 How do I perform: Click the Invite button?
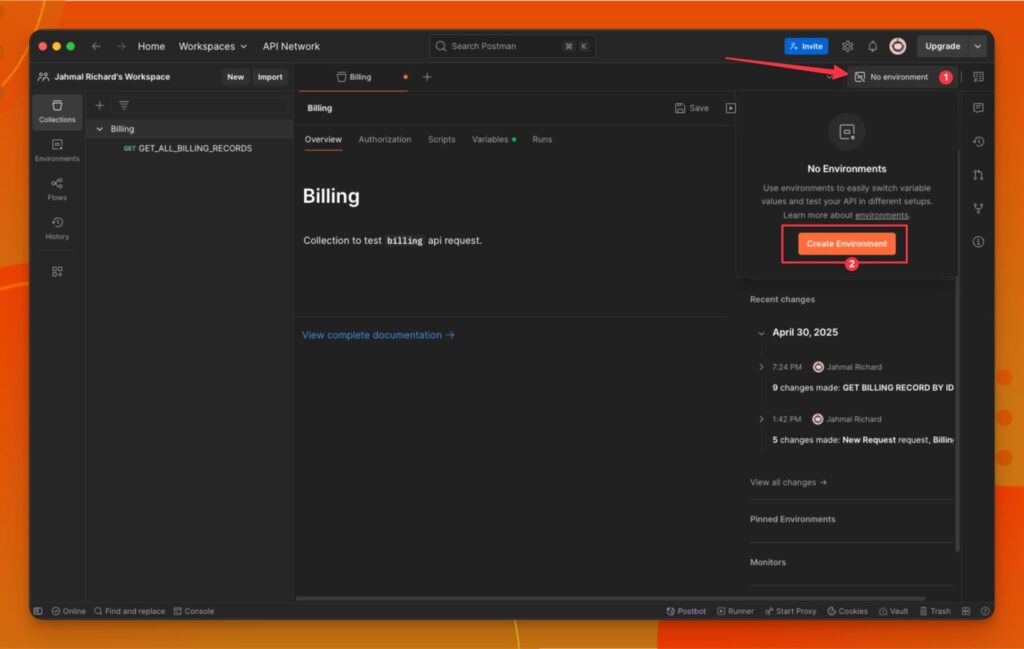pos(806,46)
